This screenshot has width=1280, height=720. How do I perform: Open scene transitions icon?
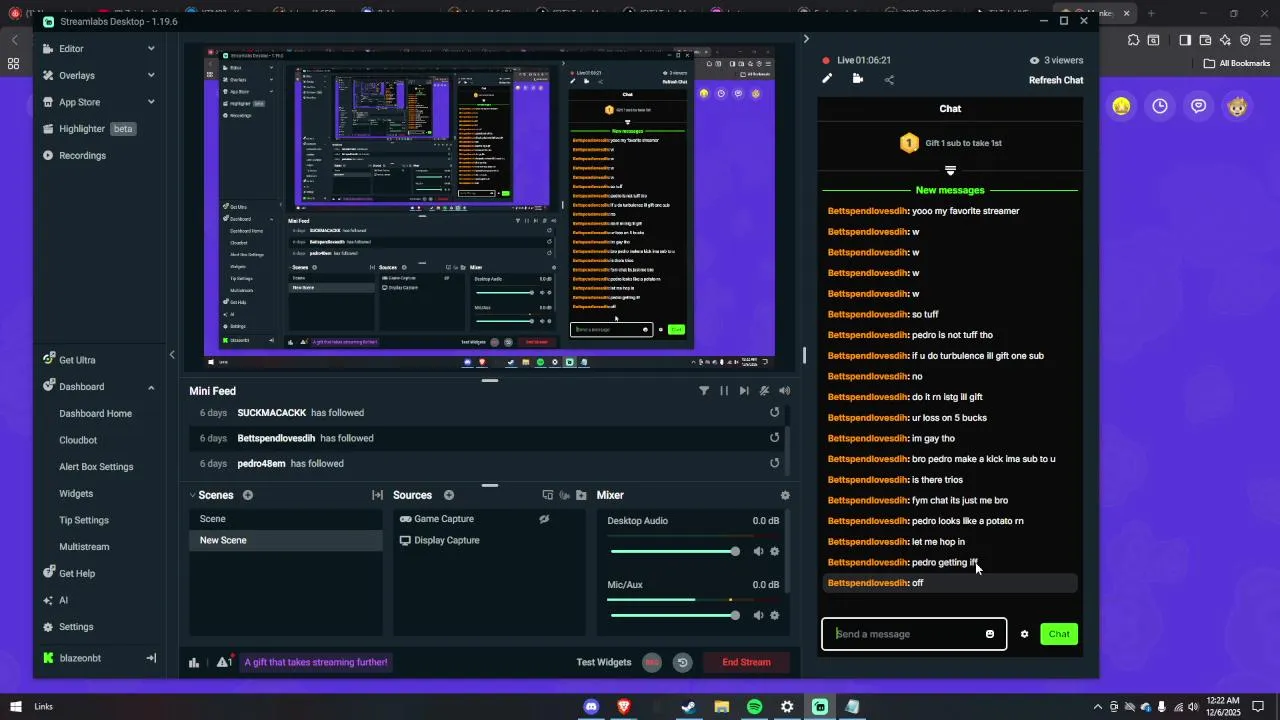[377, 495]
